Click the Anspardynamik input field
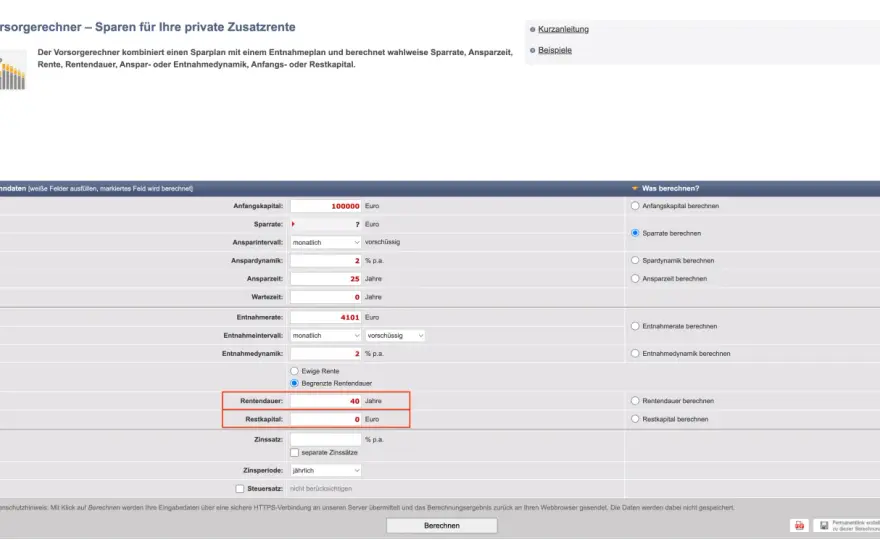 click(x=326, y=260)
